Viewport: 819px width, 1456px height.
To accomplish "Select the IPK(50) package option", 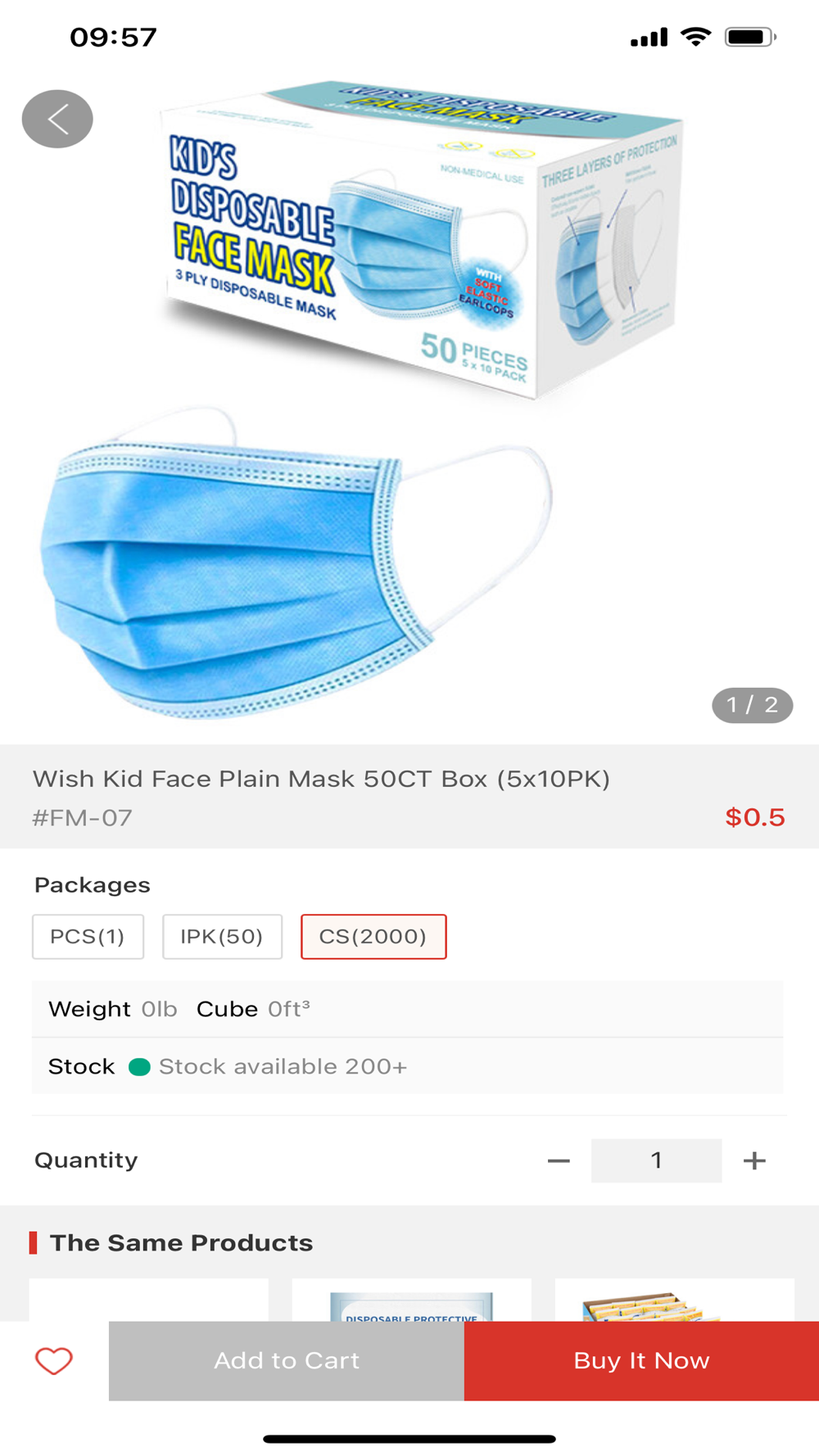I will [x=222, y=937].
